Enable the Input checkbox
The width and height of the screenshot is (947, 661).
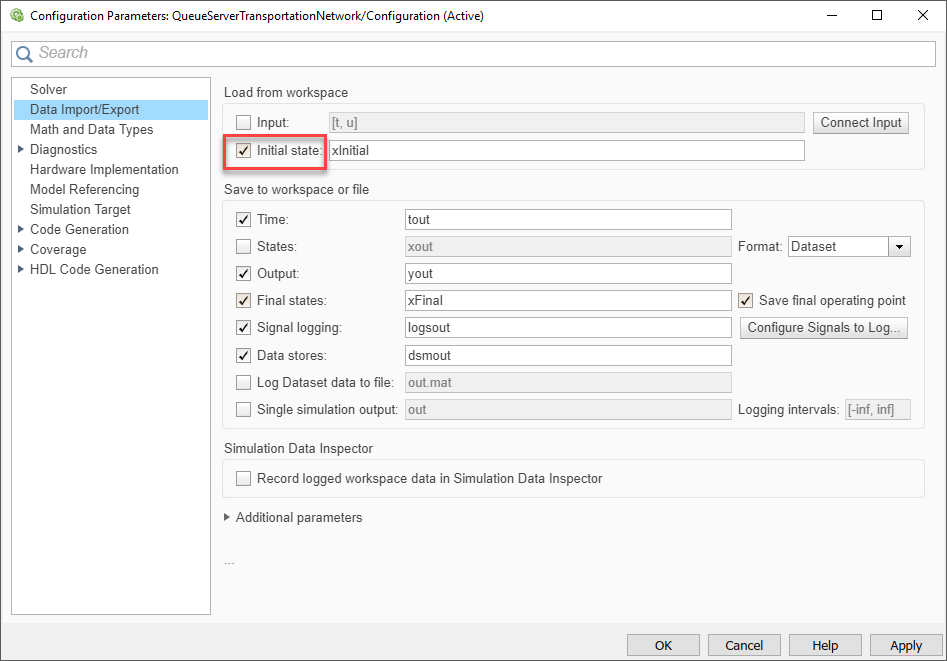(244, 123)
